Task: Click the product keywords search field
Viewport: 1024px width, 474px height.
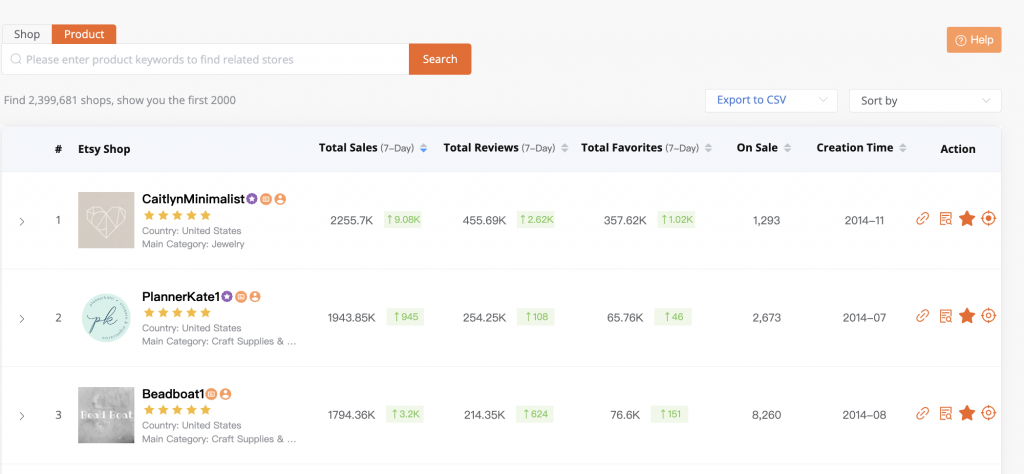Action: (x=210, y=59)
